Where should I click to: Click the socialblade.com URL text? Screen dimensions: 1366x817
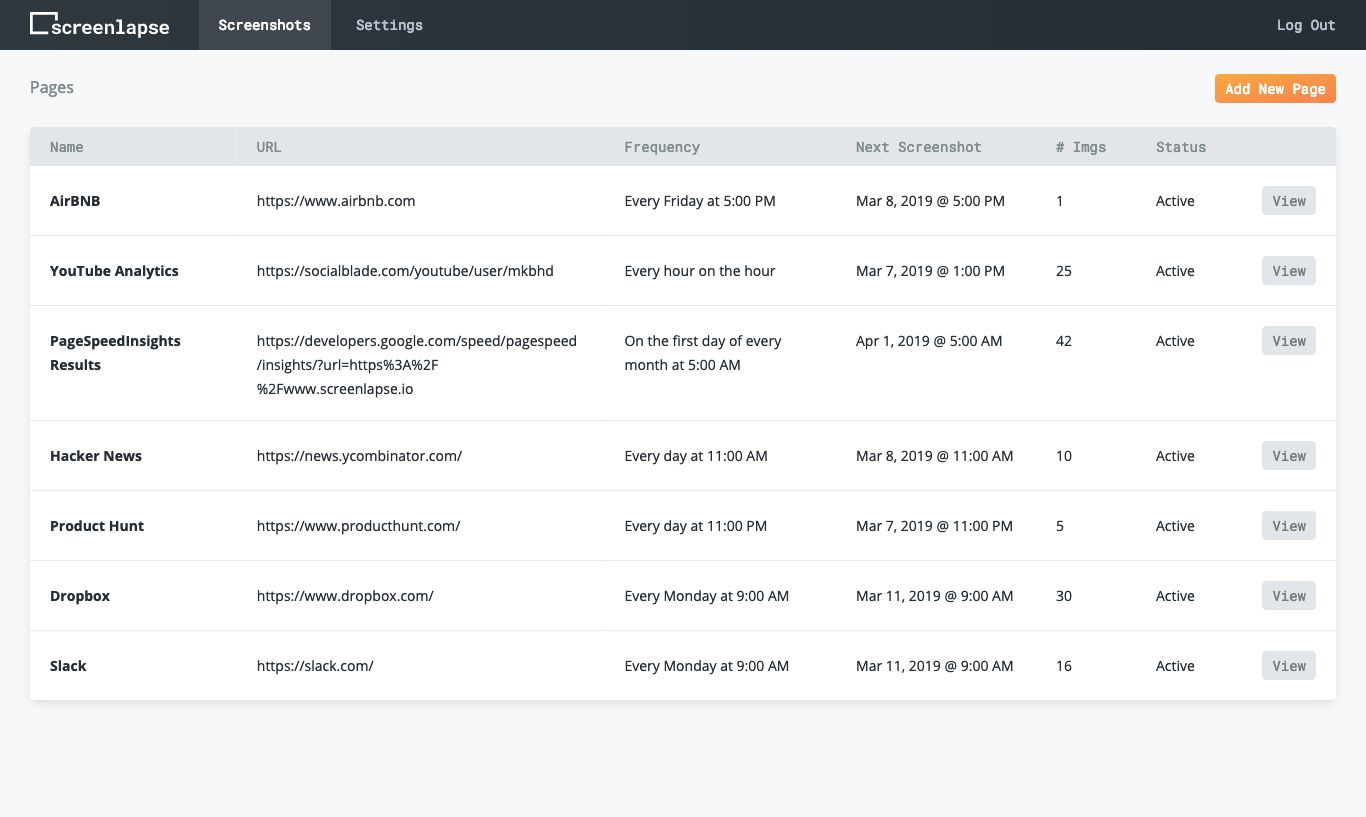pyautogui.click(x=405, y=271)
